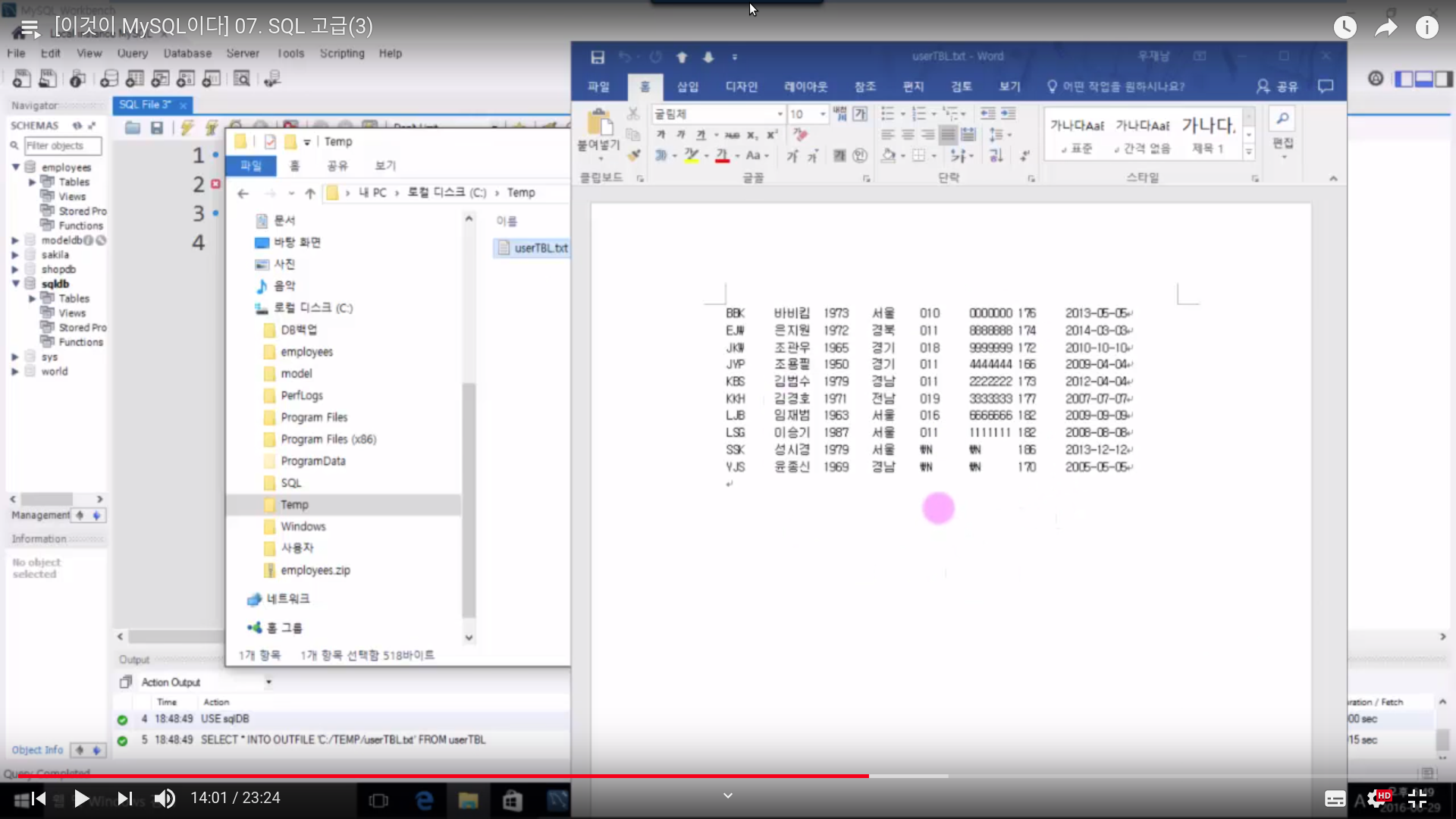This screenshot has height=819, width=1456.
Task: Select the 삽입 tab in Word ribbon
Action: (x=688, y=86)
